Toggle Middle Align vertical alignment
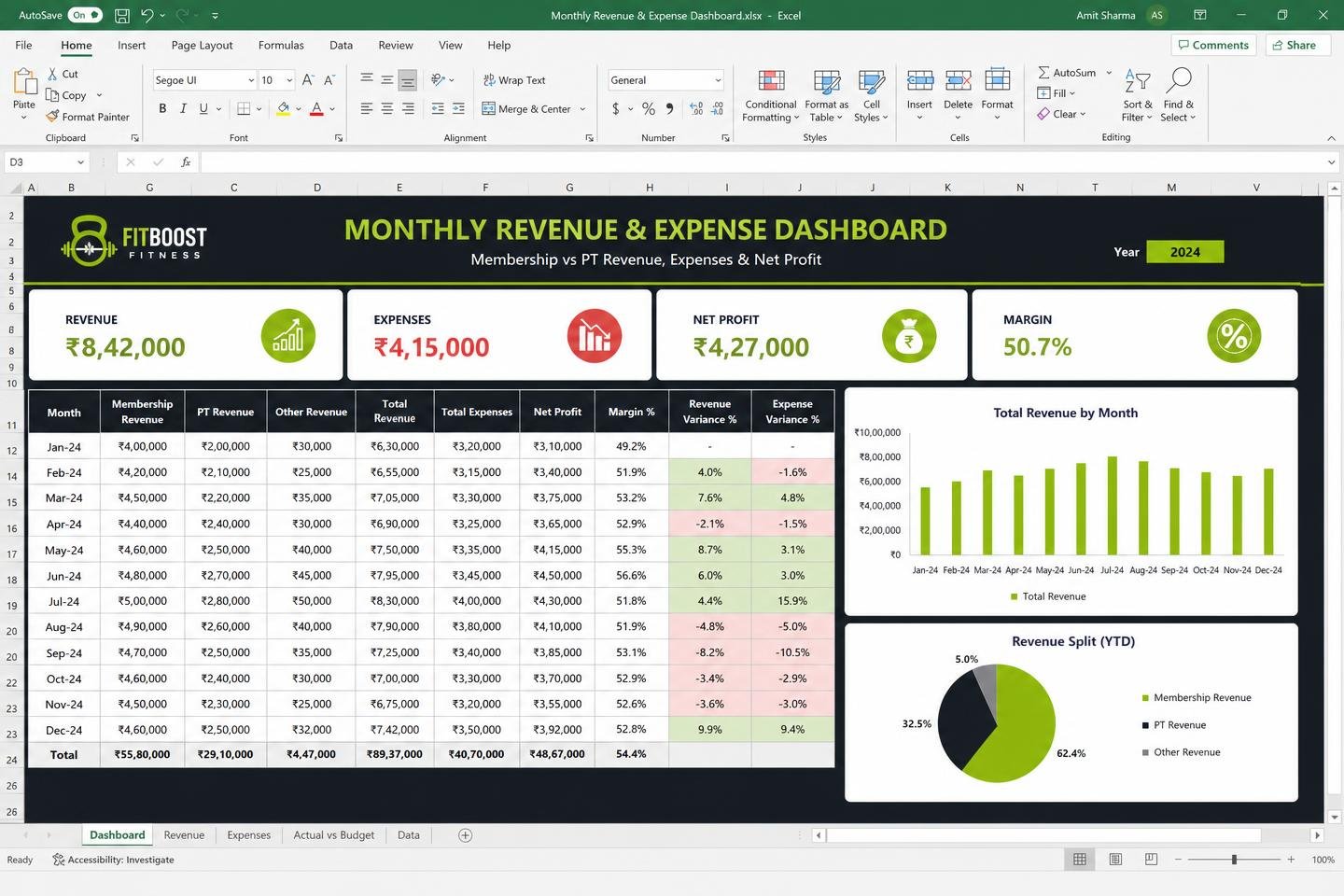 (387, 80)
